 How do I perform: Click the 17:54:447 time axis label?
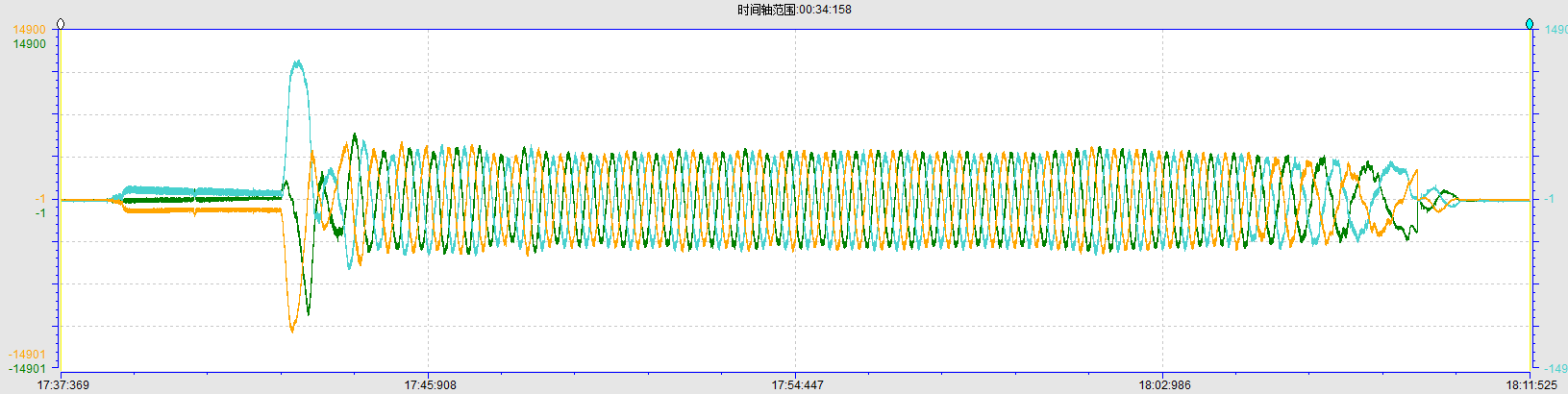(797, 385)
